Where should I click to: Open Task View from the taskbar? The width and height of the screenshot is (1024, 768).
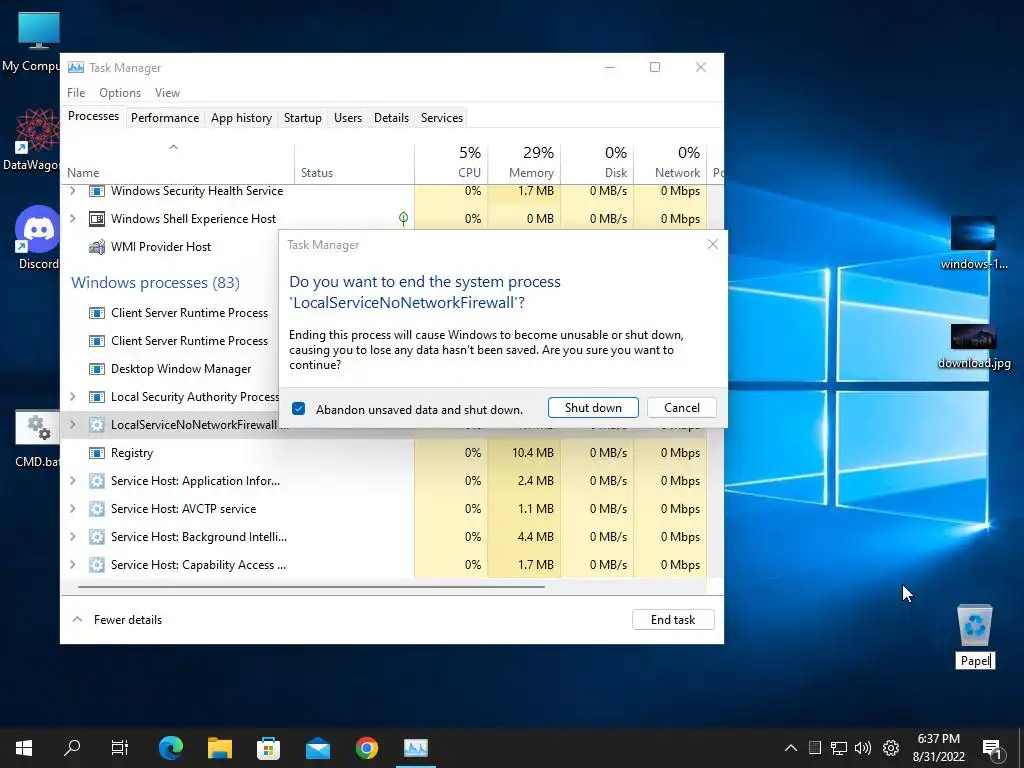[x=120, y=748]
